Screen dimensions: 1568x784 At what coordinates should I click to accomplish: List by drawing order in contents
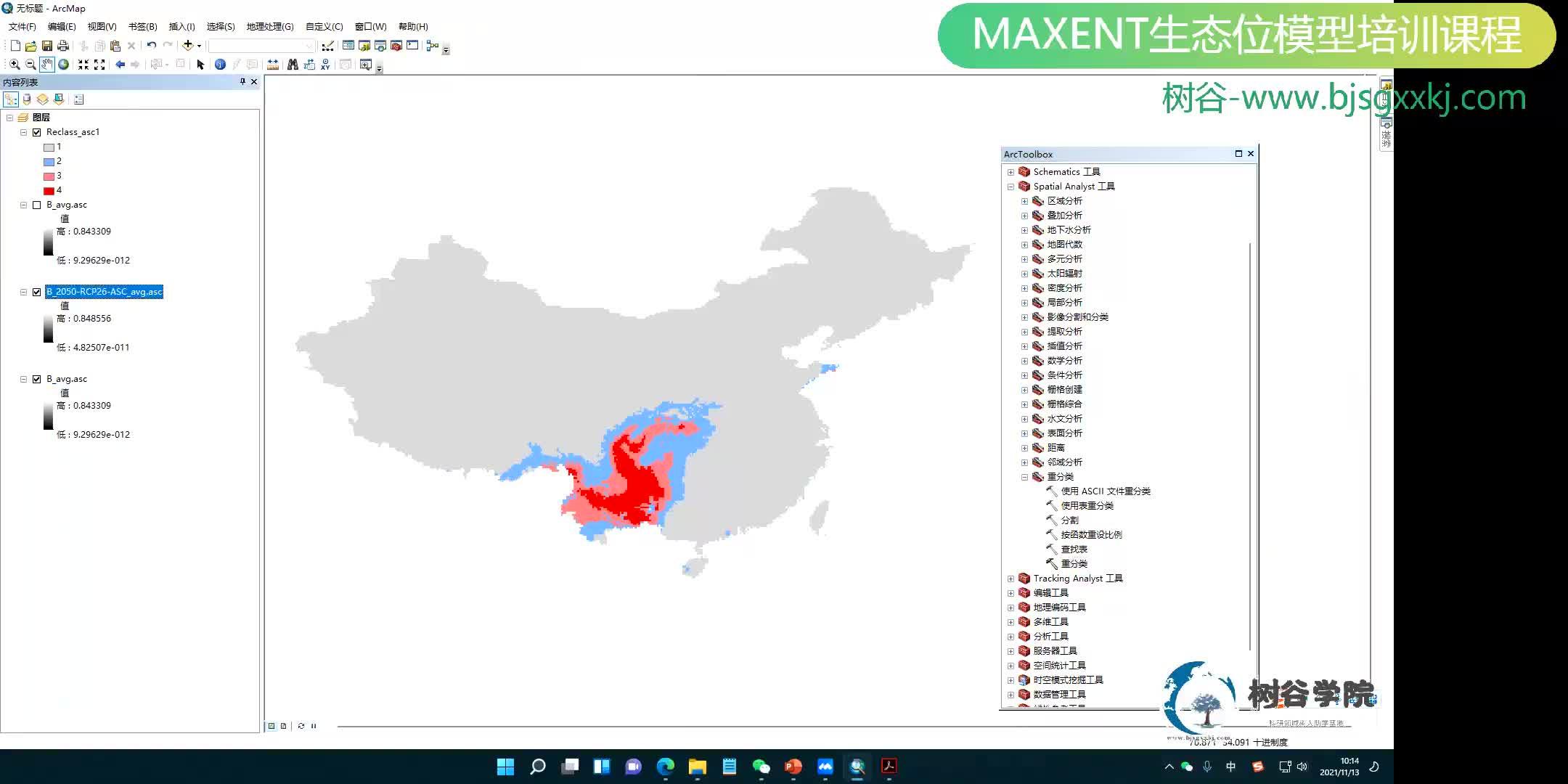point(11,99)
